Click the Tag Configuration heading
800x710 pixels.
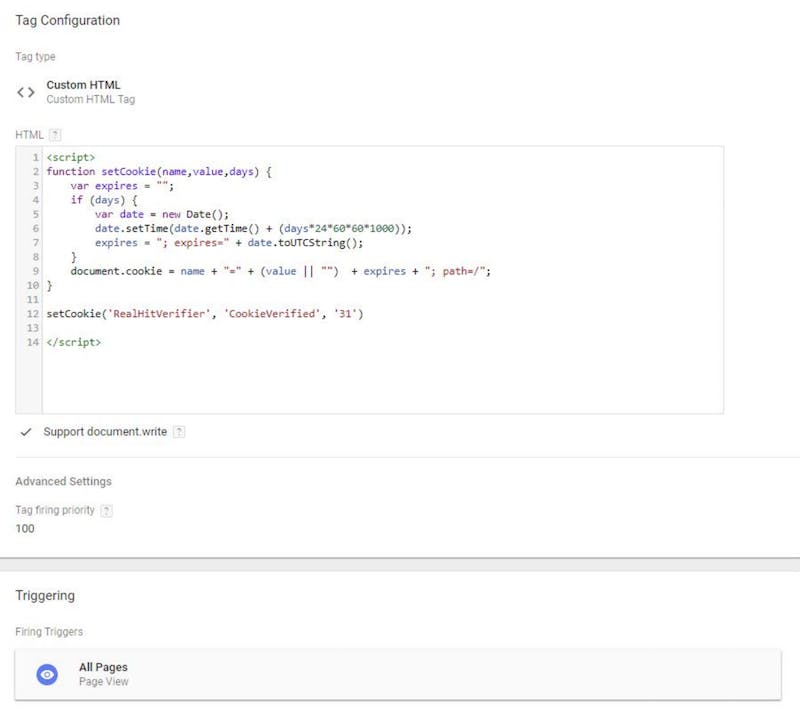pyautogui.click(x=67, y=20)
